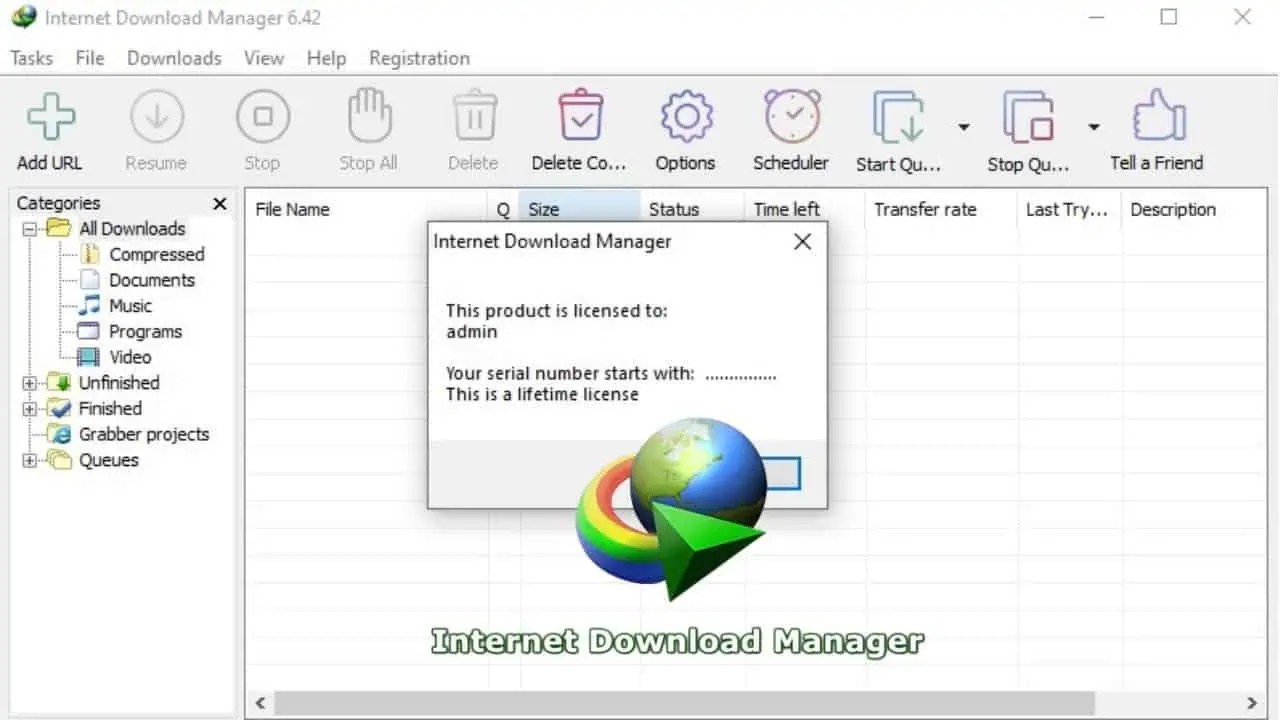Screen dimensions: 1280x720
Task: Select the Unfinished category
Action: 119,382
